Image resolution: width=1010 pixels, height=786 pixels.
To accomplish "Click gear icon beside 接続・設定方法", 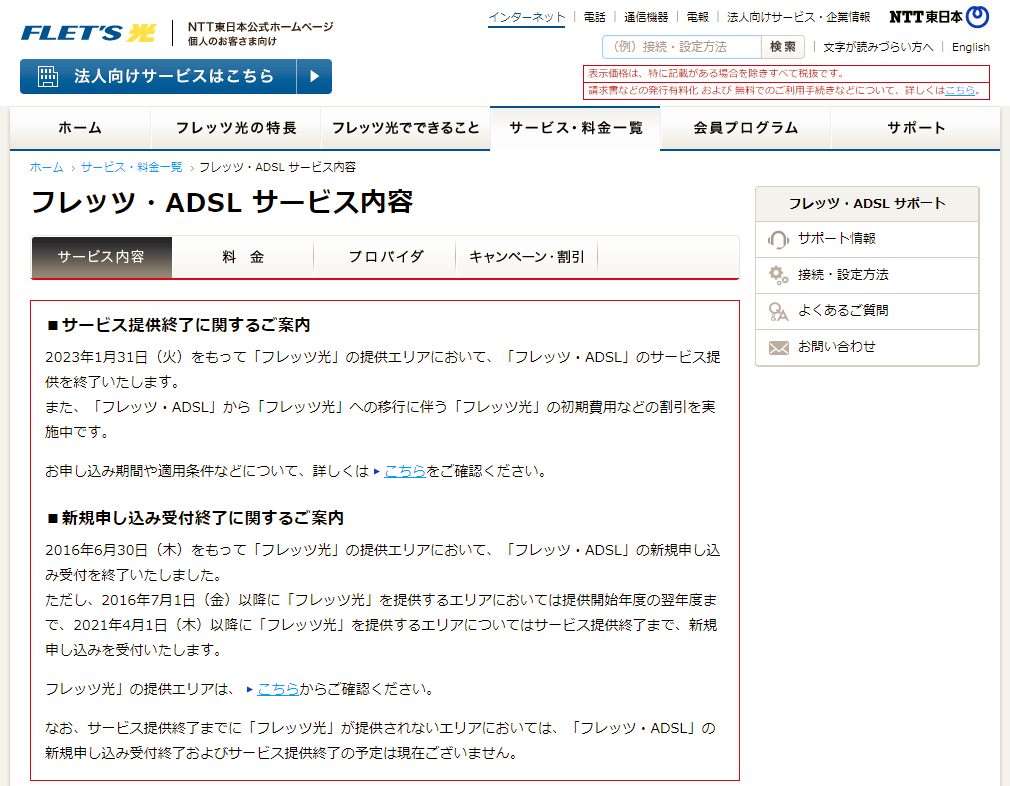I will tap(778, 275).
